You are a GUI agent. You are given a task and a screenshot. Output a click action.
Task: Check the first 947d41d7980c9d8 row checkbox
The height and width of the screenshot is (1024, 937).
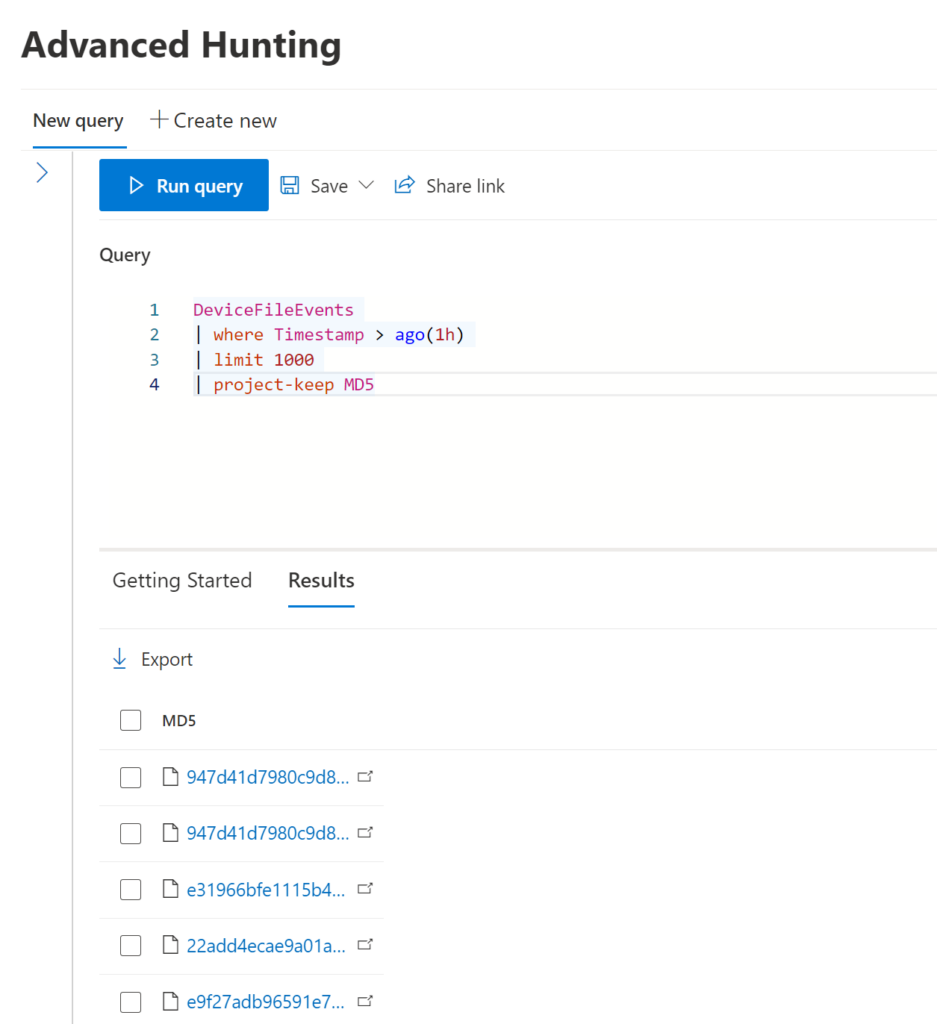click(x=131, y=777)
